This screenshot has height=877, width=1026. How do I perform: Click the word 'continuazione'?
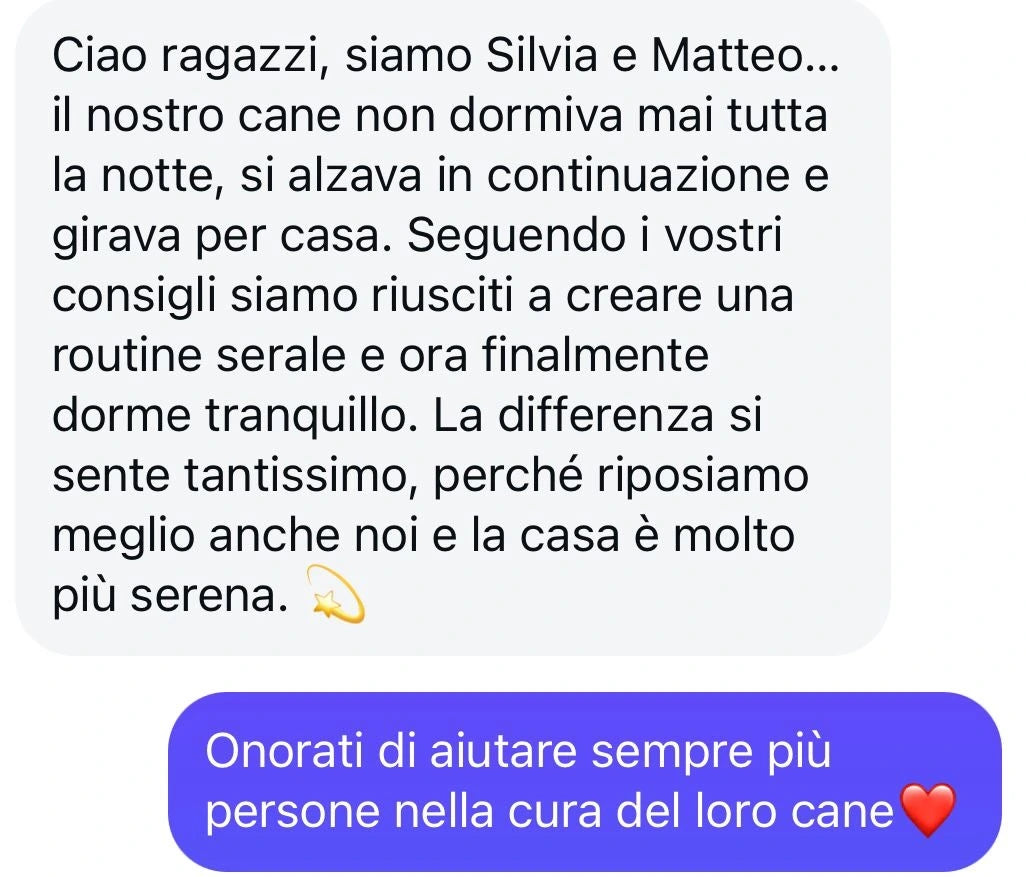point(638,175)
